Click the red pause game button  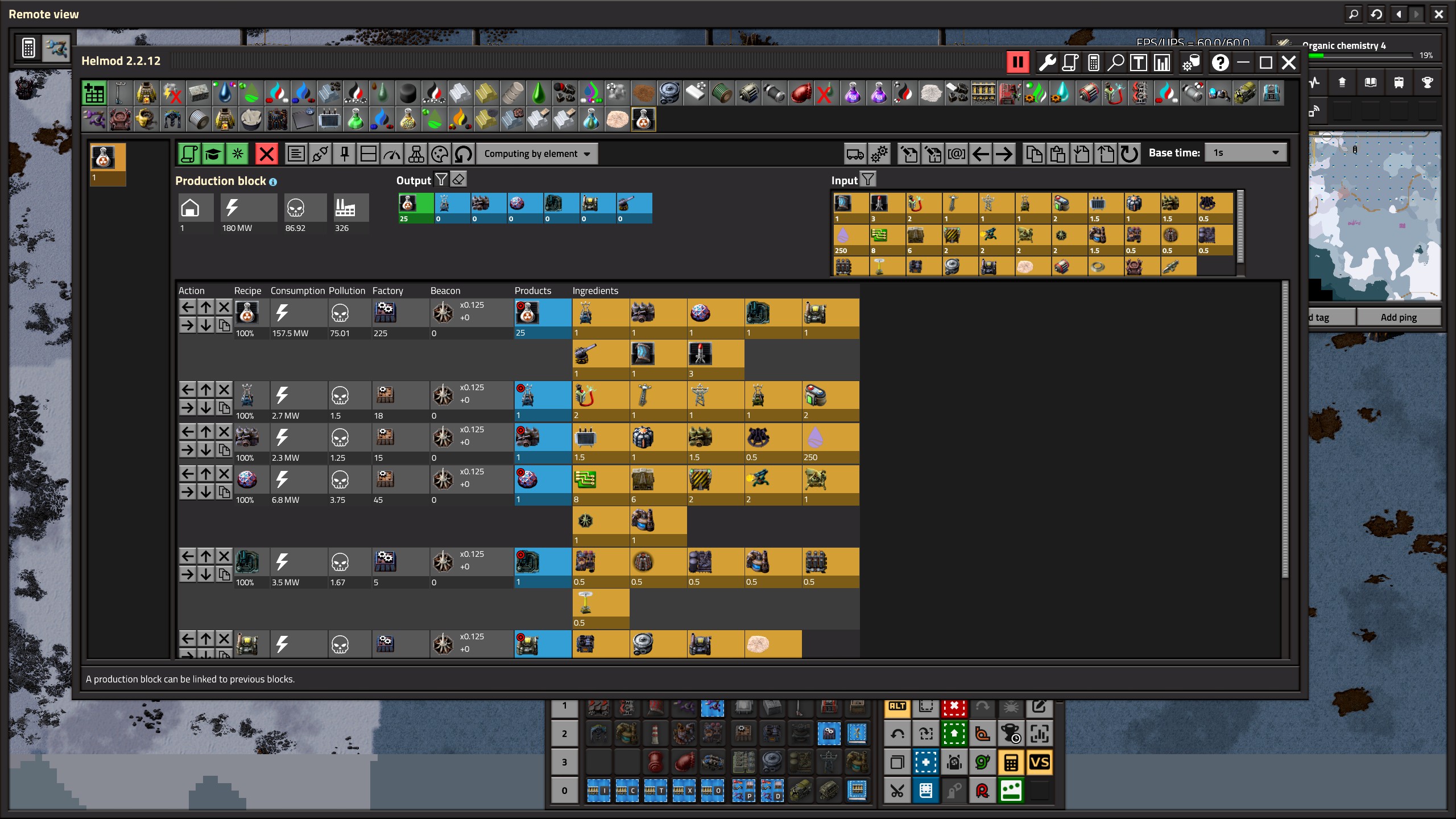click(1017, 63)
